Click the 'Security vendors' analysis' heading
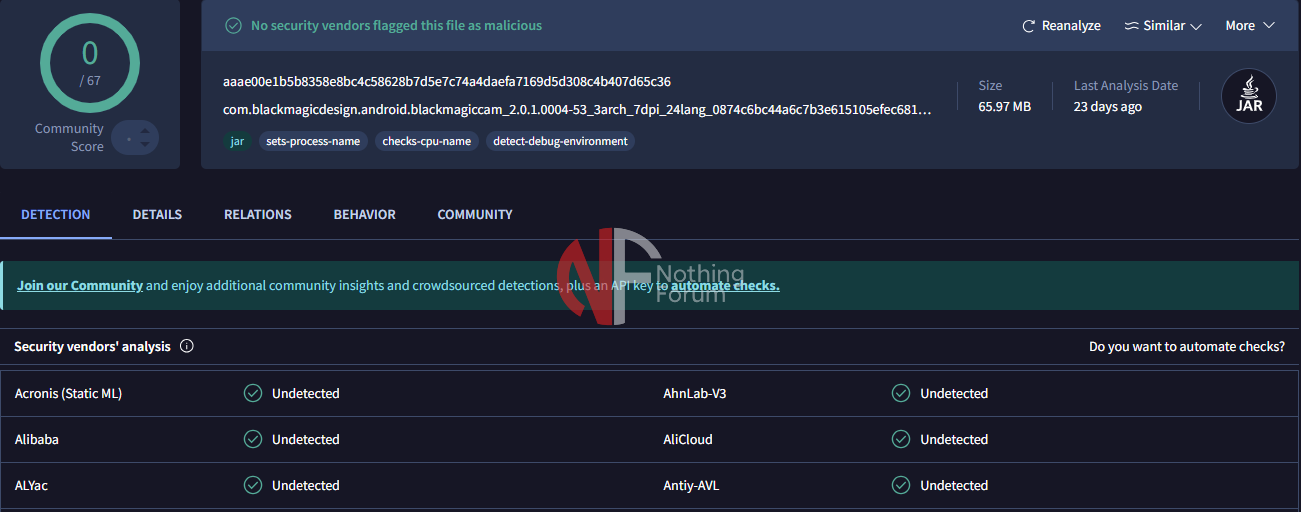 click(92, 347)
